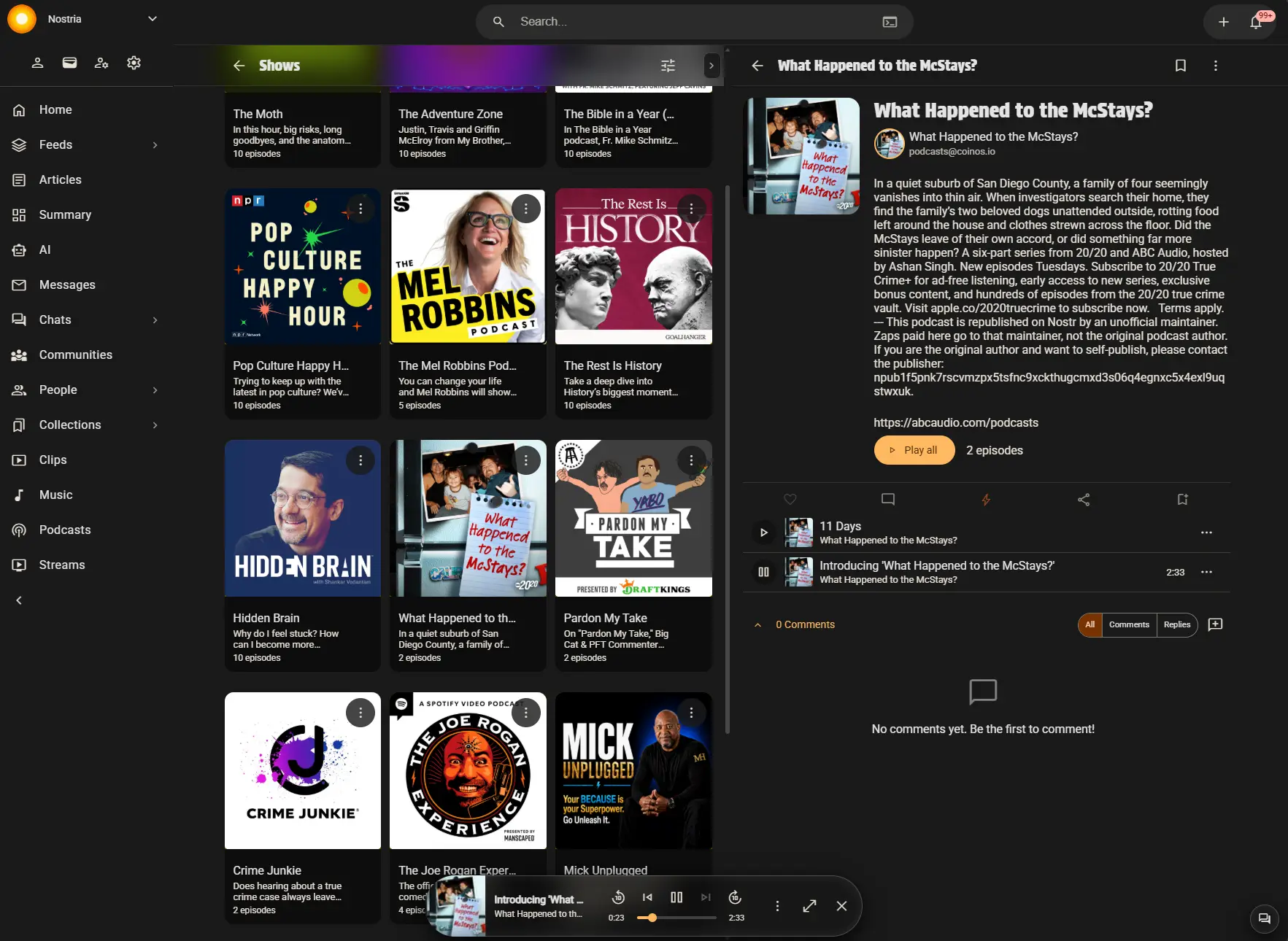Open mini player three-dot options
Image resolution: width=1288 pixels, height=941 pixels.
[x=777, y=906]
